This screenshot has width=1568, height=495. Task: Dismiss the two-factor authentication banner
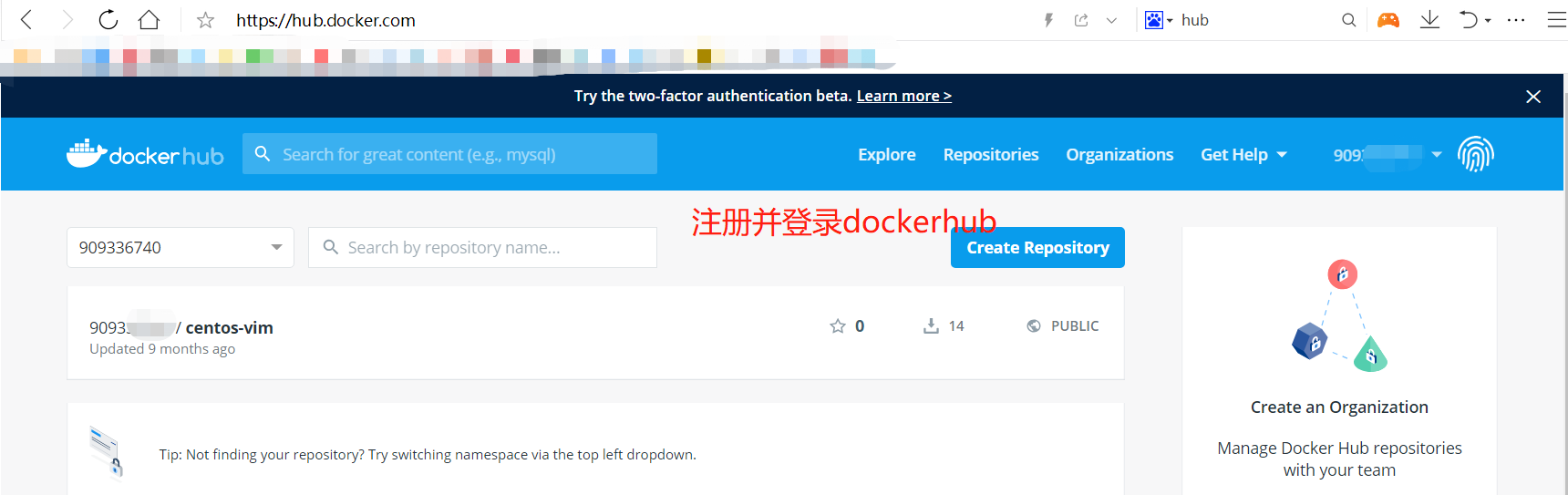[x=1533, y=97]
